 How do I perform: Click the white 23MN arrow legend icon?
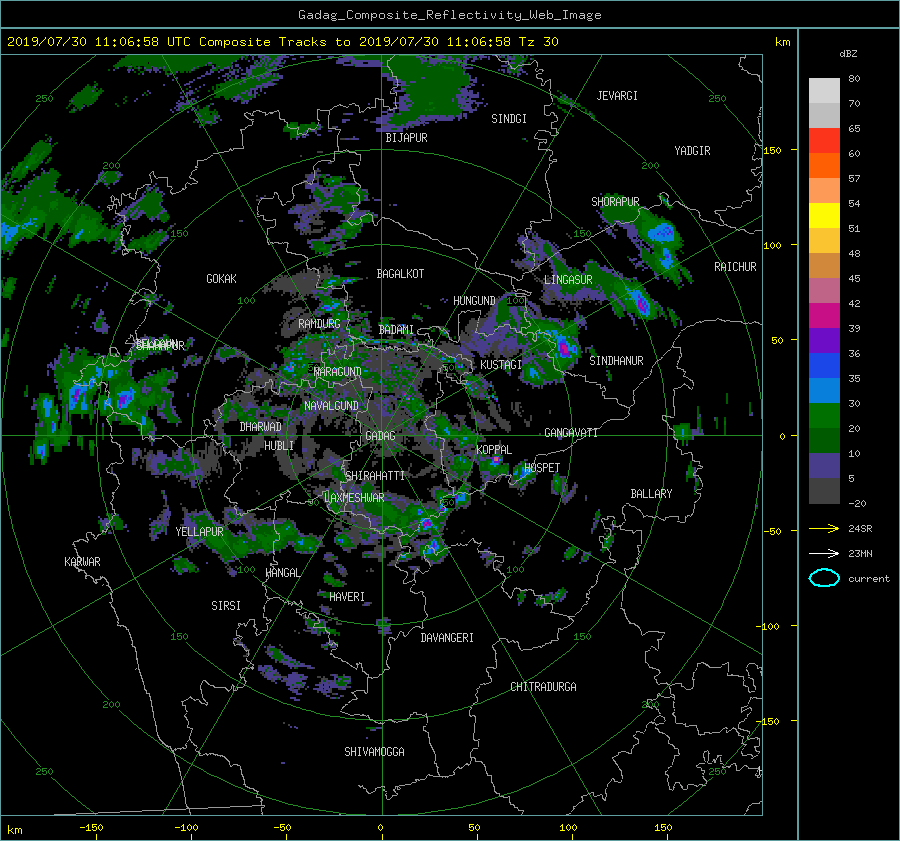(x=824, y=553)
